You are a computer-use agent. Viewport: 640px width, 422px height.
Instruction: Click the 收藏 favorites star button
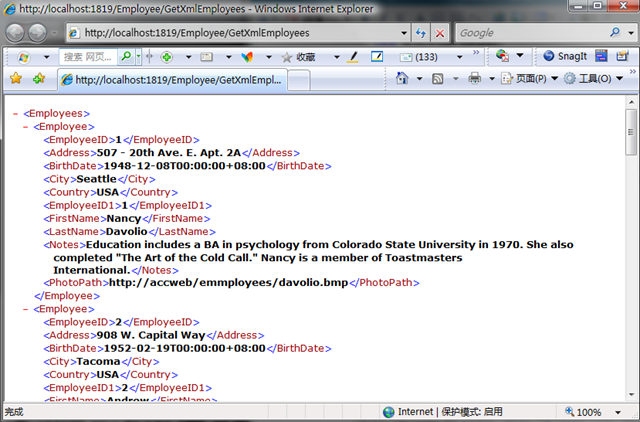299,57
